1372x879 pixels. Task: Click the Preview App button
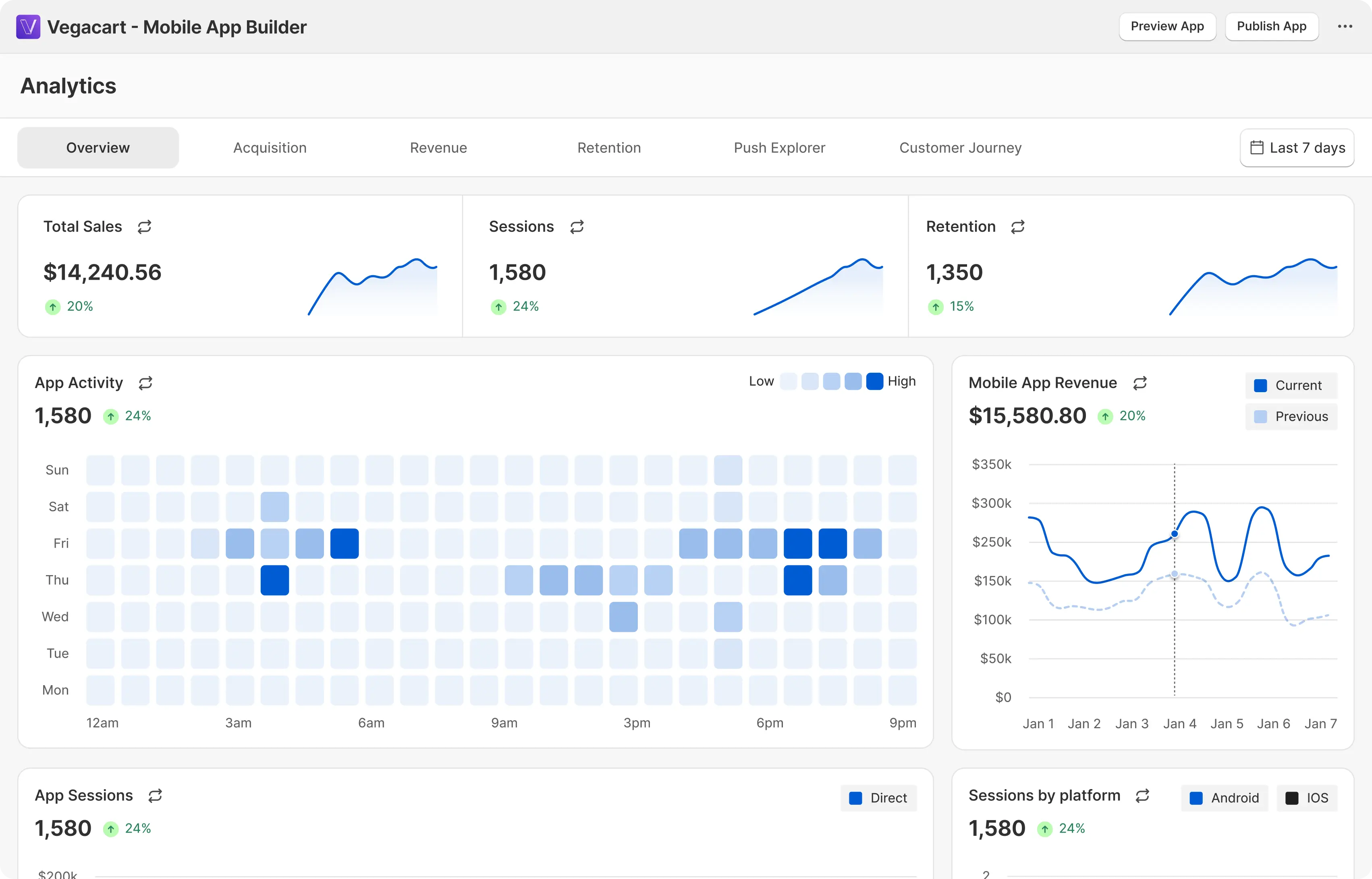[1167, 26]
